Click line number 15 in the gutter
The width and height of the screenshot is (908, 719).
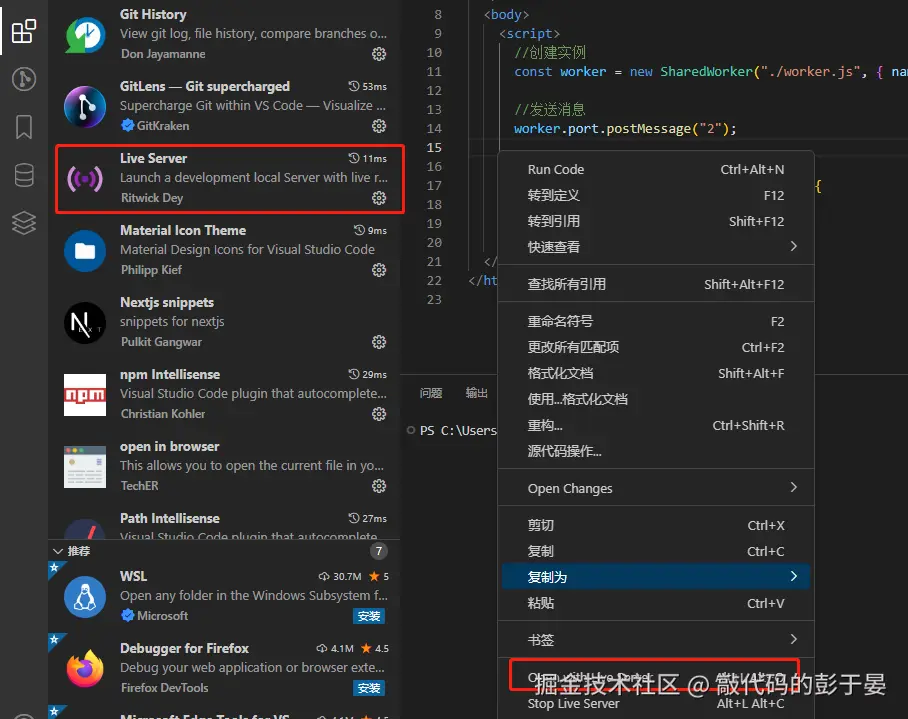[x=434, y=148]
